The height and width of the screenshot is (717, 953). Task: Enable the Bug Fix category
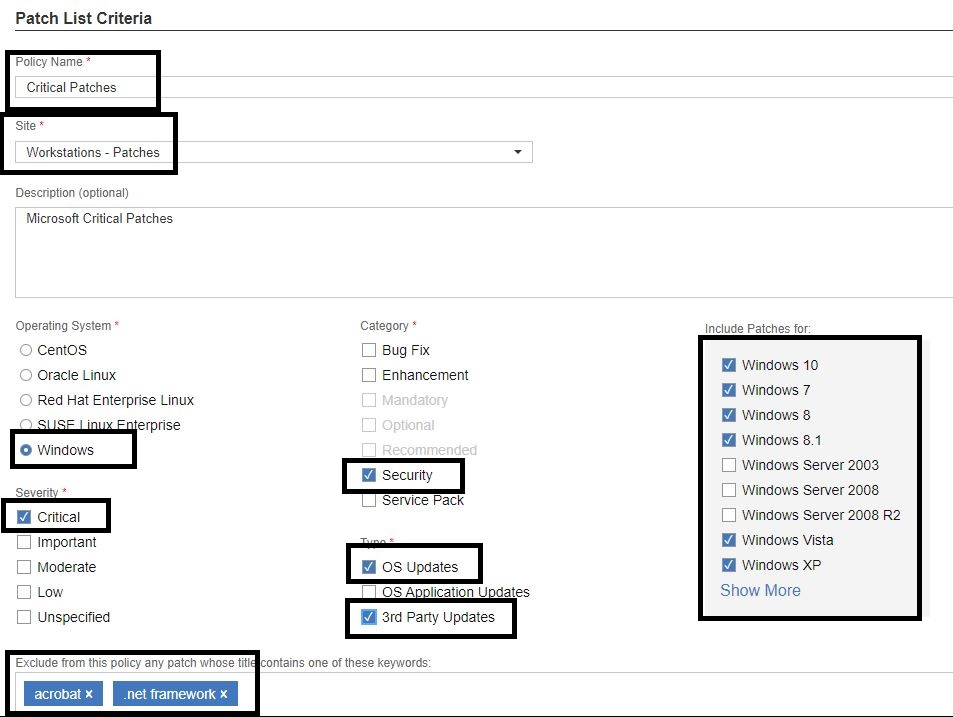click(x=369, y=350)
